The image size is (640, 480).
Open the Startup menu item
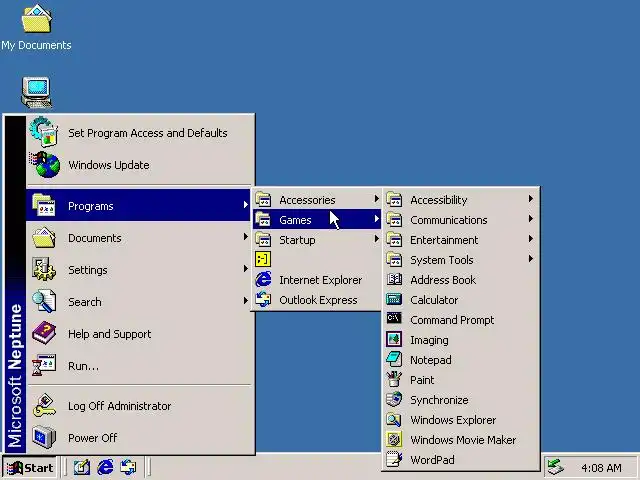point(317,240)
